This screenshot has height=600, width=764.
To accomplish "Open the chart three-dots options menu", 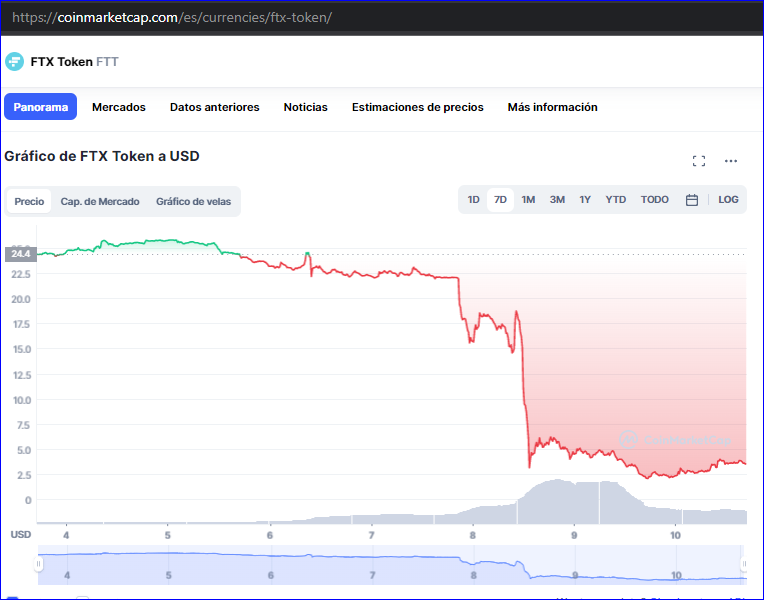I will coord(730,161).
